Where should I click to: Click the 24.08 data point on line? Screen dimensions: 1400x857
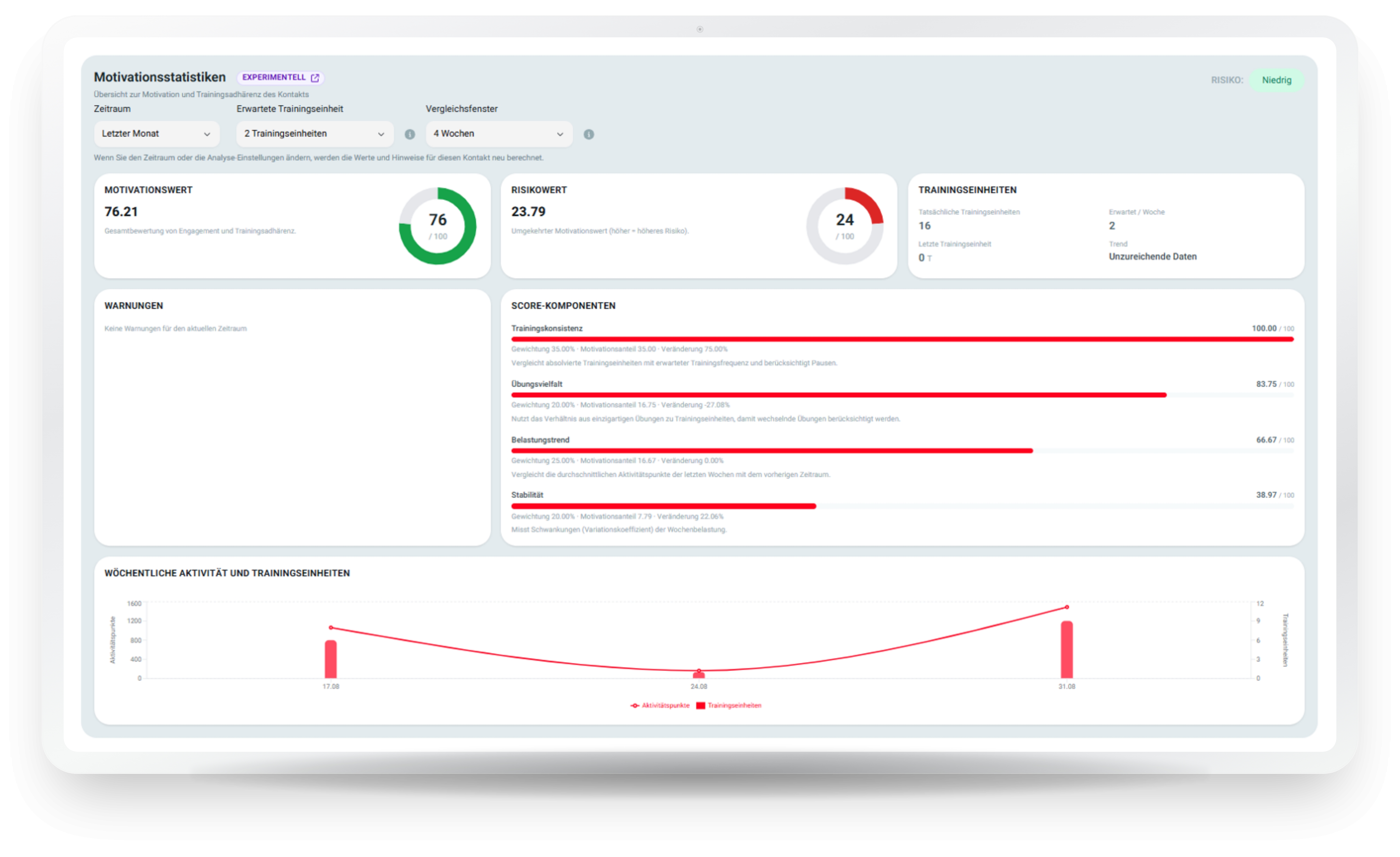[x=699, y=671]
